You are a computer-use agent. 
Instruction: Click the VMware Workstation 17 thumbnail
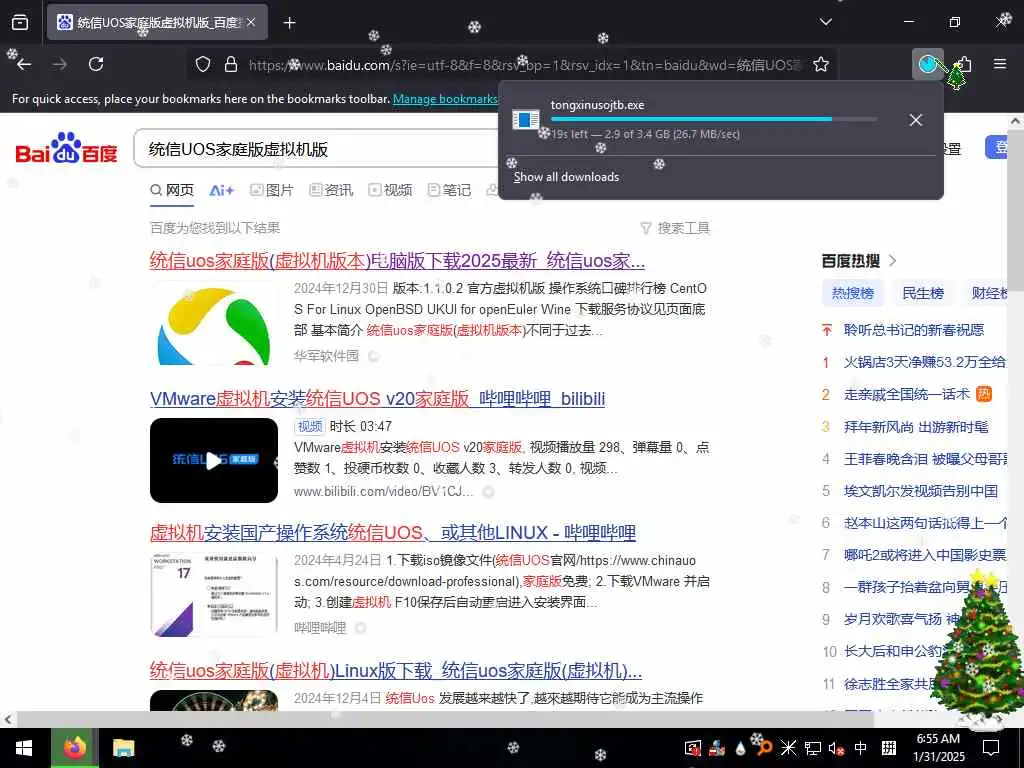click(x=214, y=595)
